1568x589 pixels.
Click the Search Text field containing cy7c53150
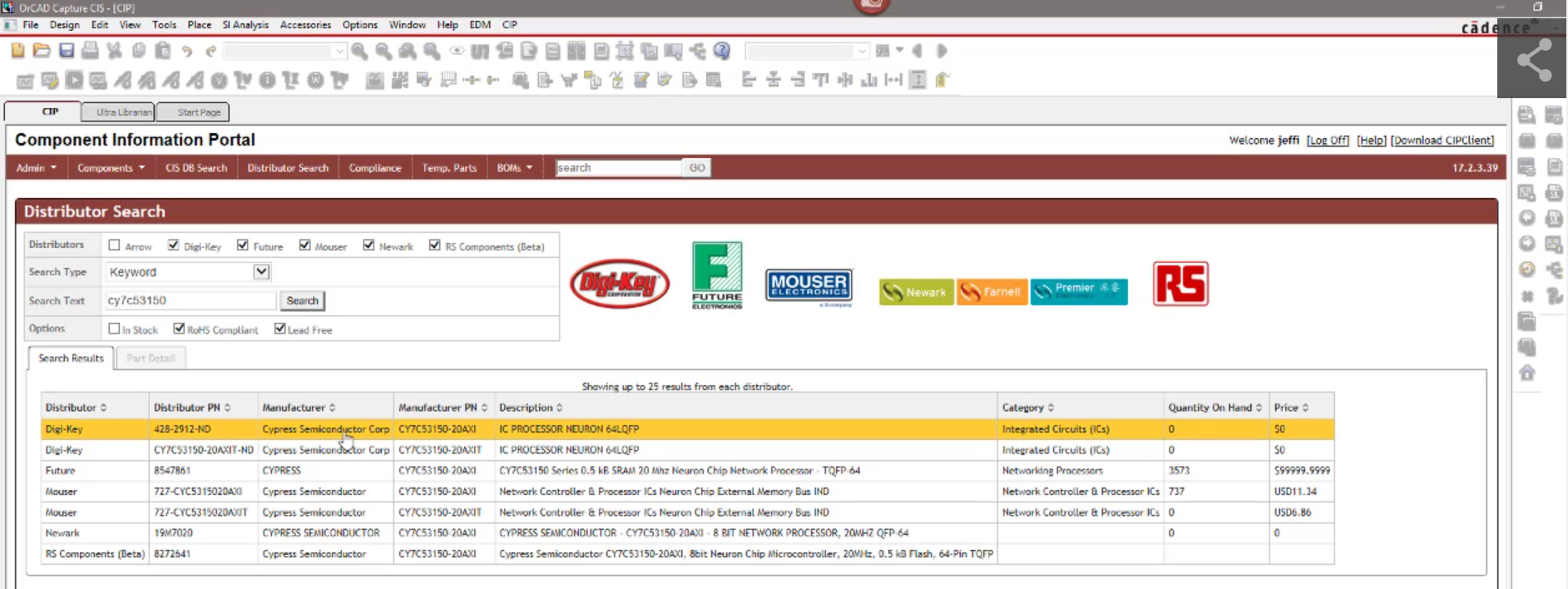click(x=190, y=300)
